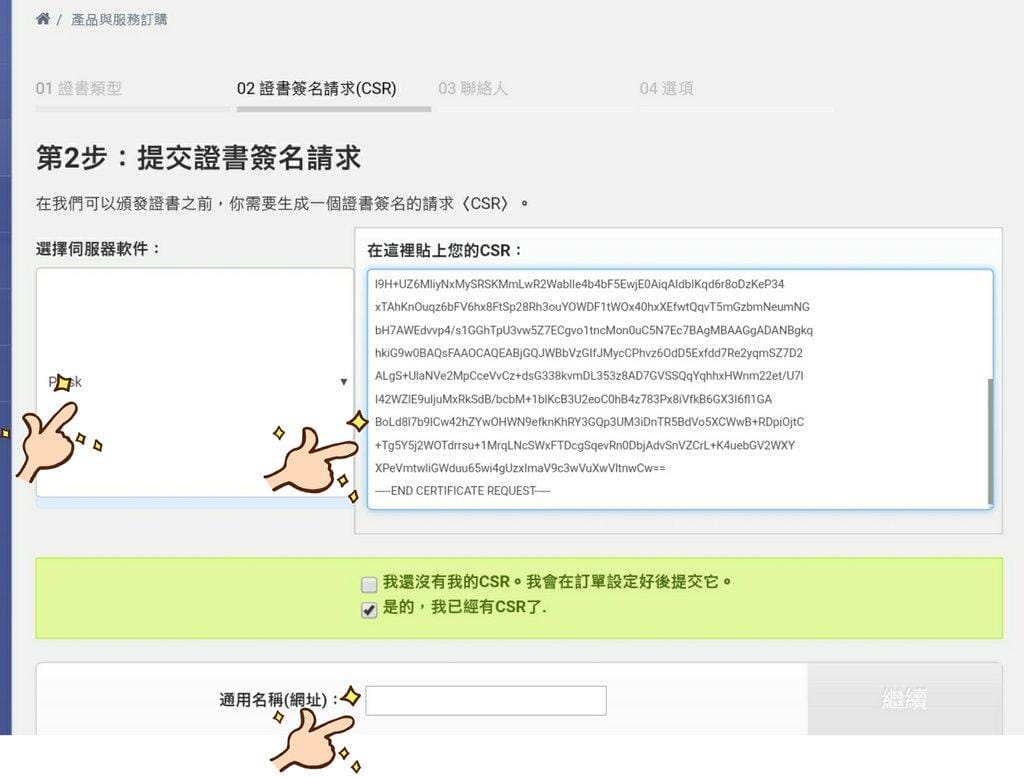Uncheck 是的，我已經有CSR了 checkbox
1024x778 pixels.
(x=369, y=609)
